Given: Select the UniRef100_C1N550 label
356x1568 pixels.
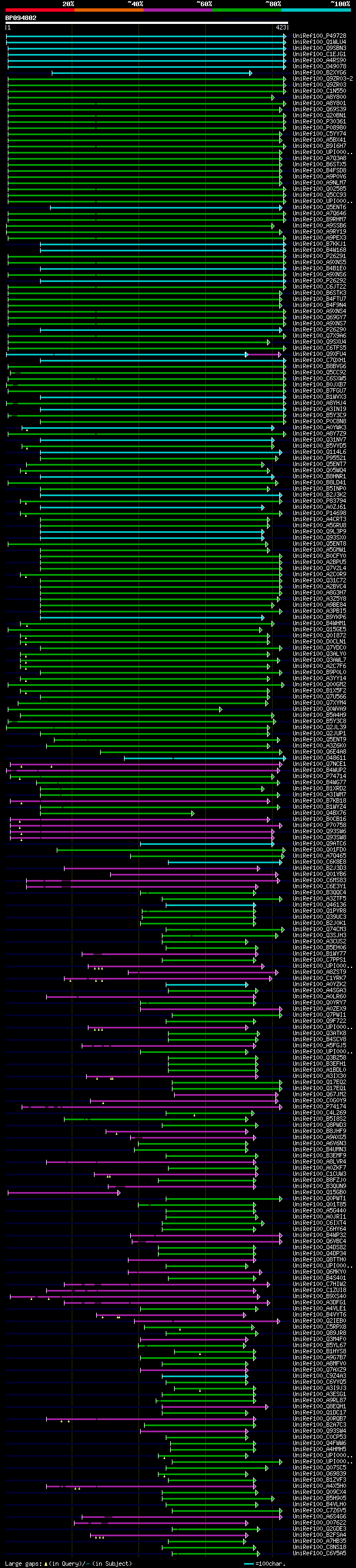Looking at the screenshot, I should click(319, 91).
